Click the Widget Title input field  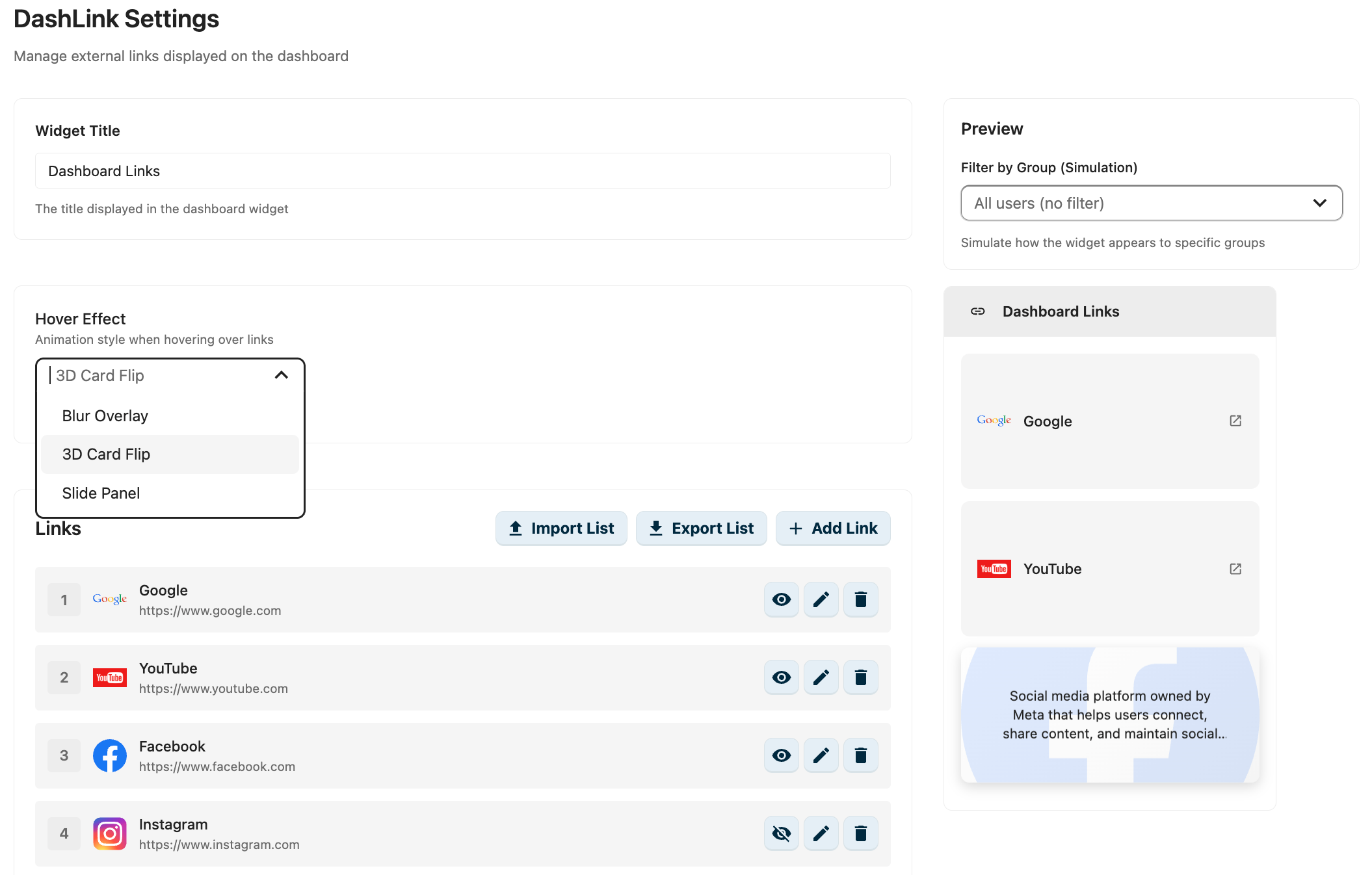pyautogui.click(x=462, y=171)
